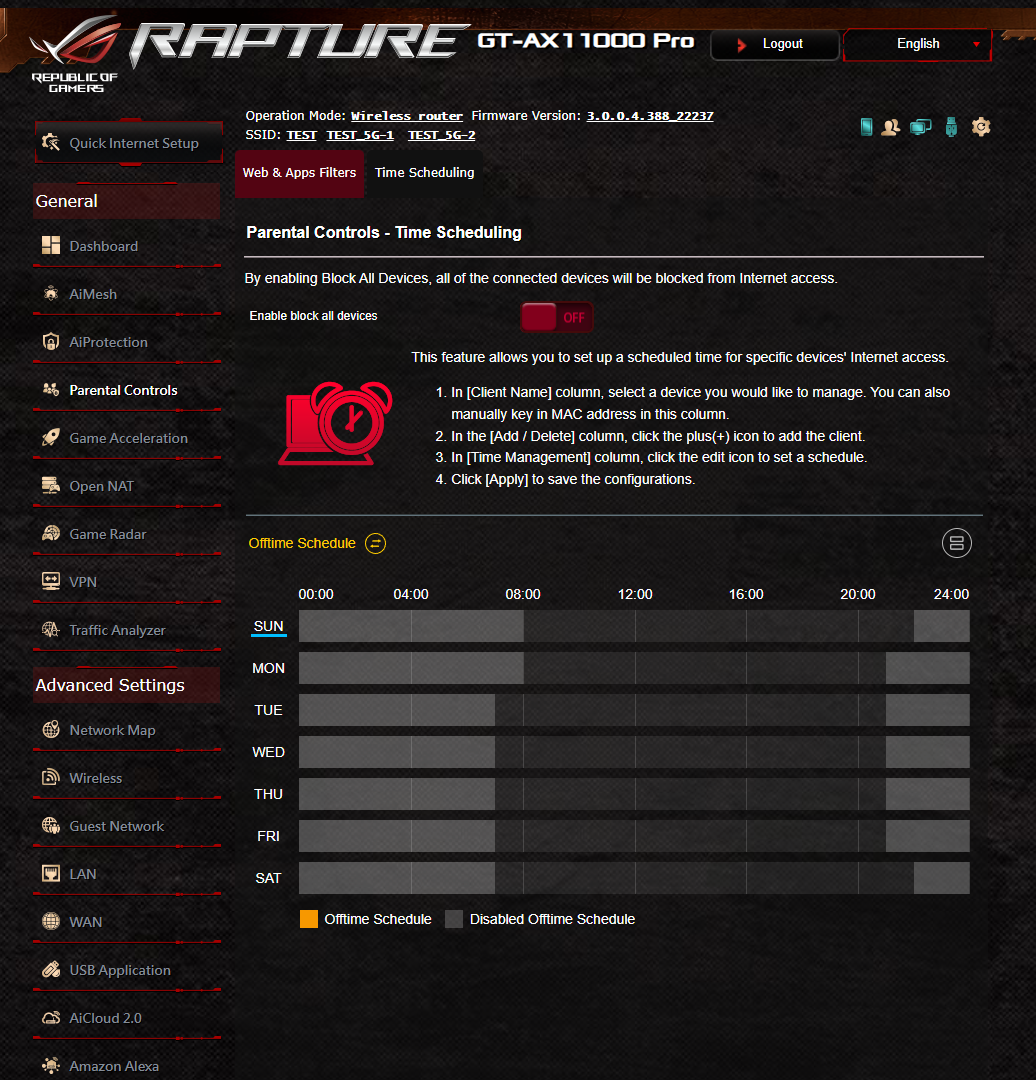Screen dimensions: 1036x1080
Task: Switch to the Web & Apps Filters tab
Action: point(300,173)
